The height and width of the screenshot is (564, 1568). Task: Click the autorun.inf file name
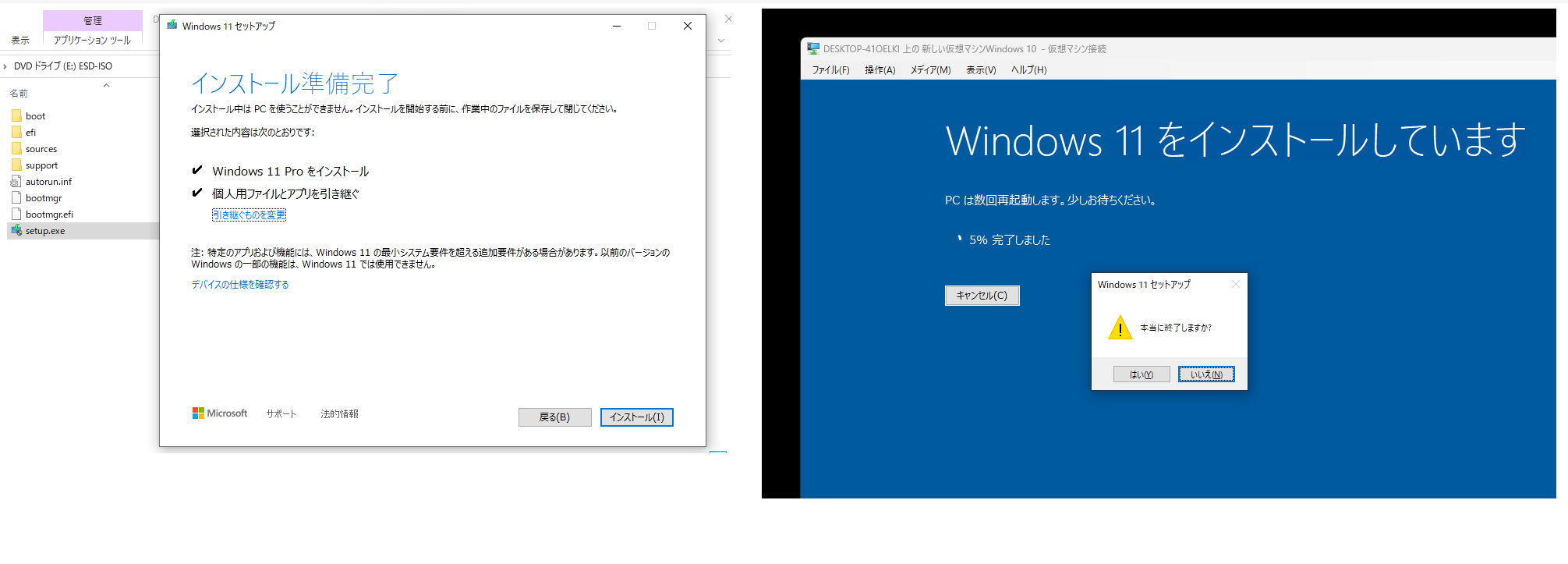[48, 182]
